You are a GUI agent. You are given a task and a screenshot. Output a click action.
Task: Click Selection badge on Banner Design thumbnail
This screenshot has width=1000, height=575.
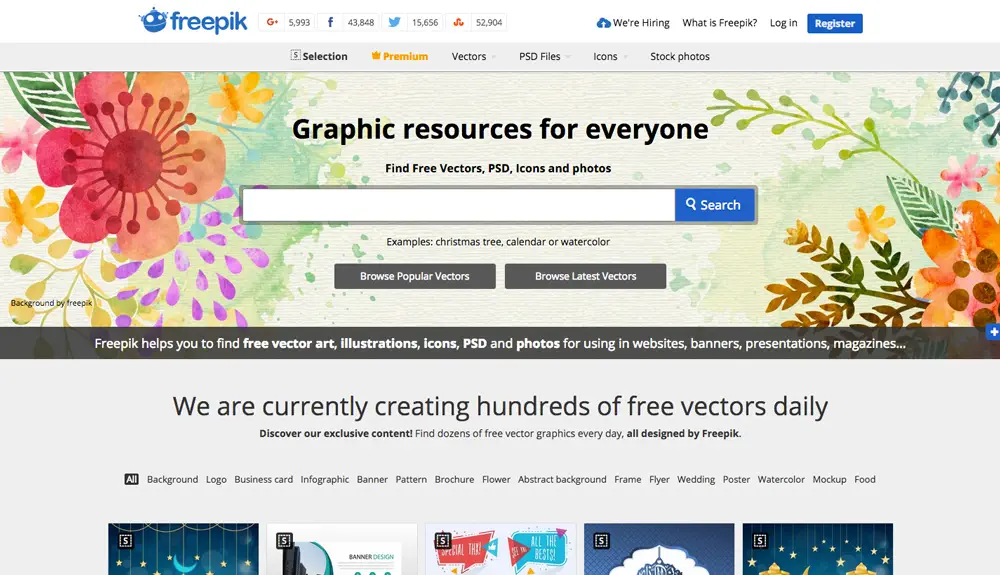pyautogui.click(x=284, y=541)
